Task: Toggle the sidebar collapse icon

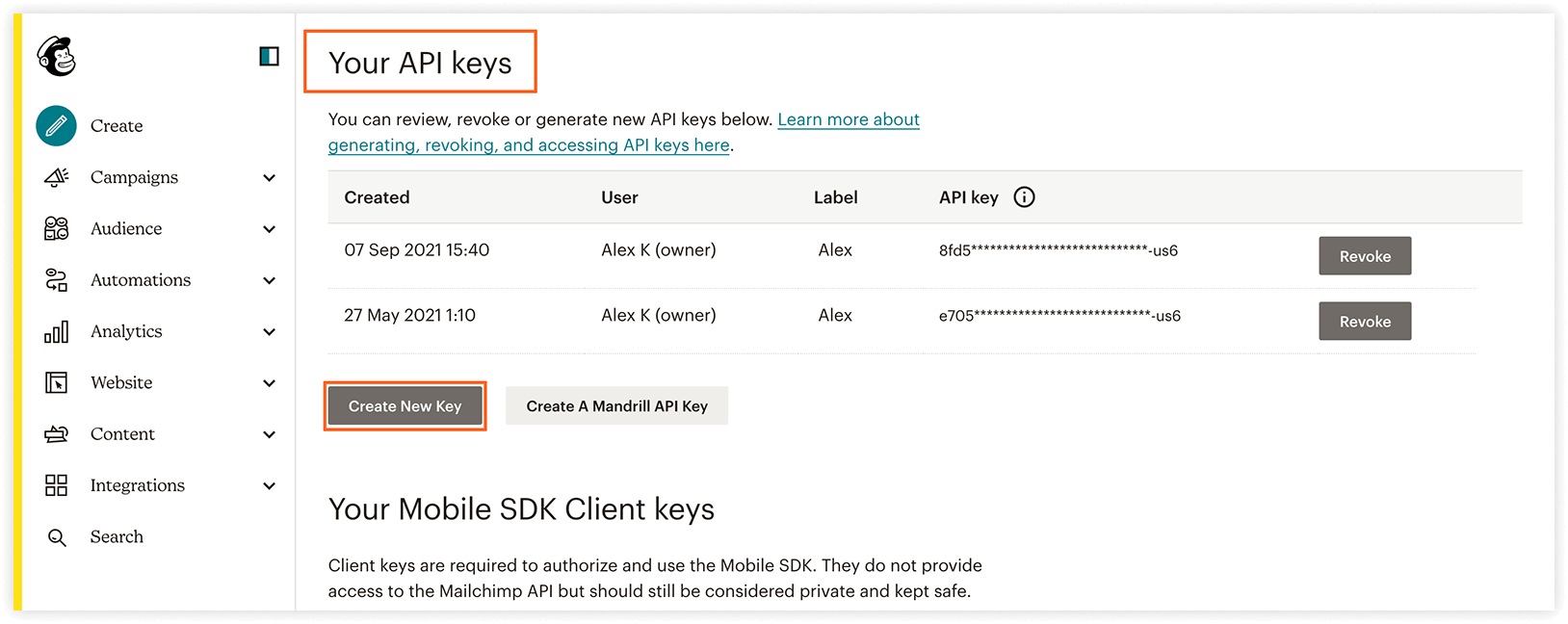Action: tap(270, 56)
